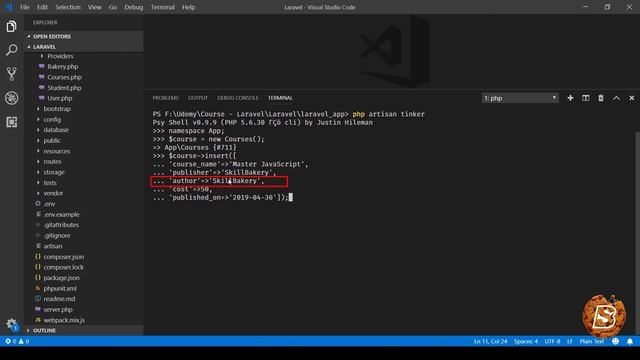
Task: Open the Search view icon
Action: 11,50
